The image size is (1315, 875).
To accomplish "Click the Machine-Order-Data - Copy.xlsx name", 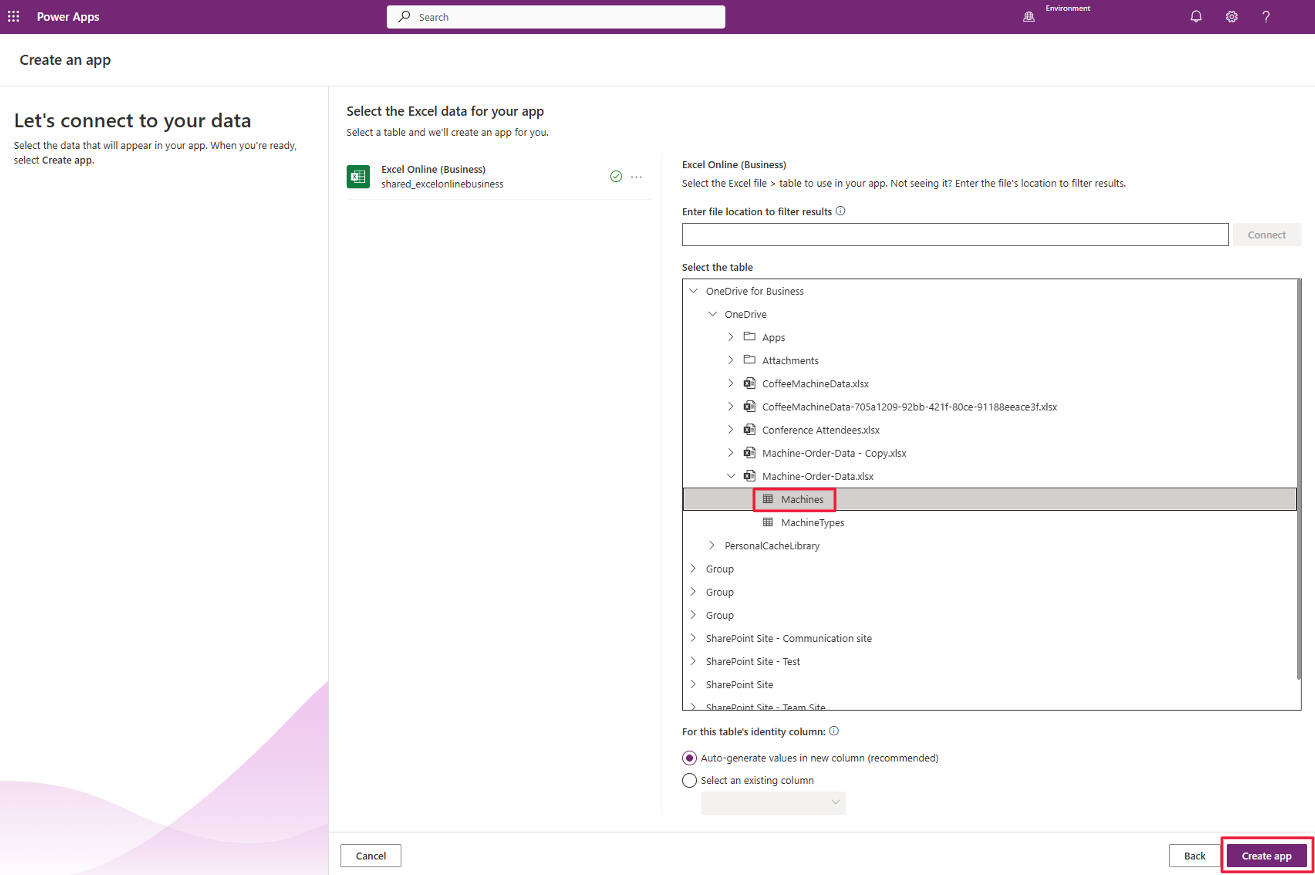I will 834,453.
